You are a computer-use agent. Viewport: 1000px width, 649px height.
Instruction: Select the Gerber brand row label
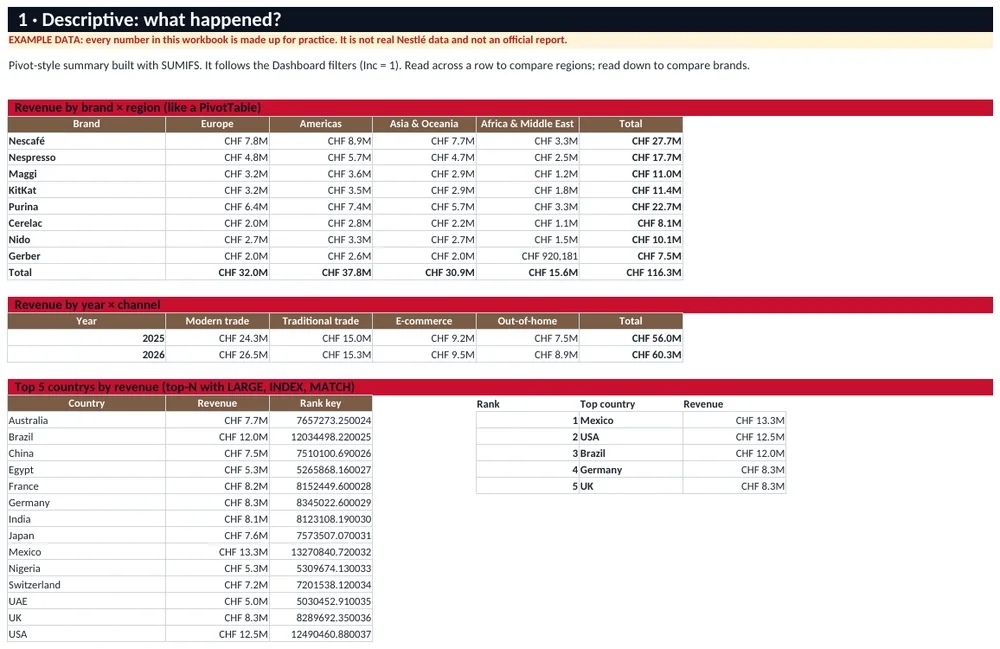click(x=86, y=256)
